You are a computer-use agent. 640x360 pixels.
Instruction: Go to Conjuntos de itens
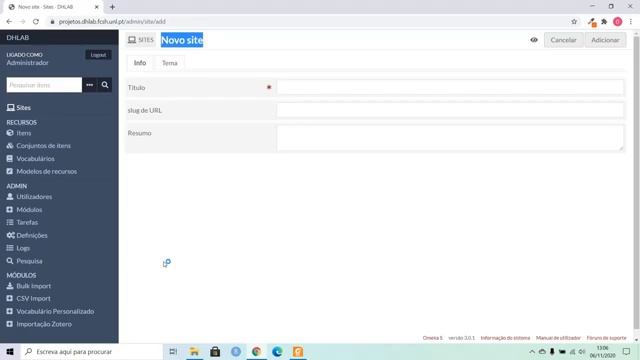click(39, 146)
